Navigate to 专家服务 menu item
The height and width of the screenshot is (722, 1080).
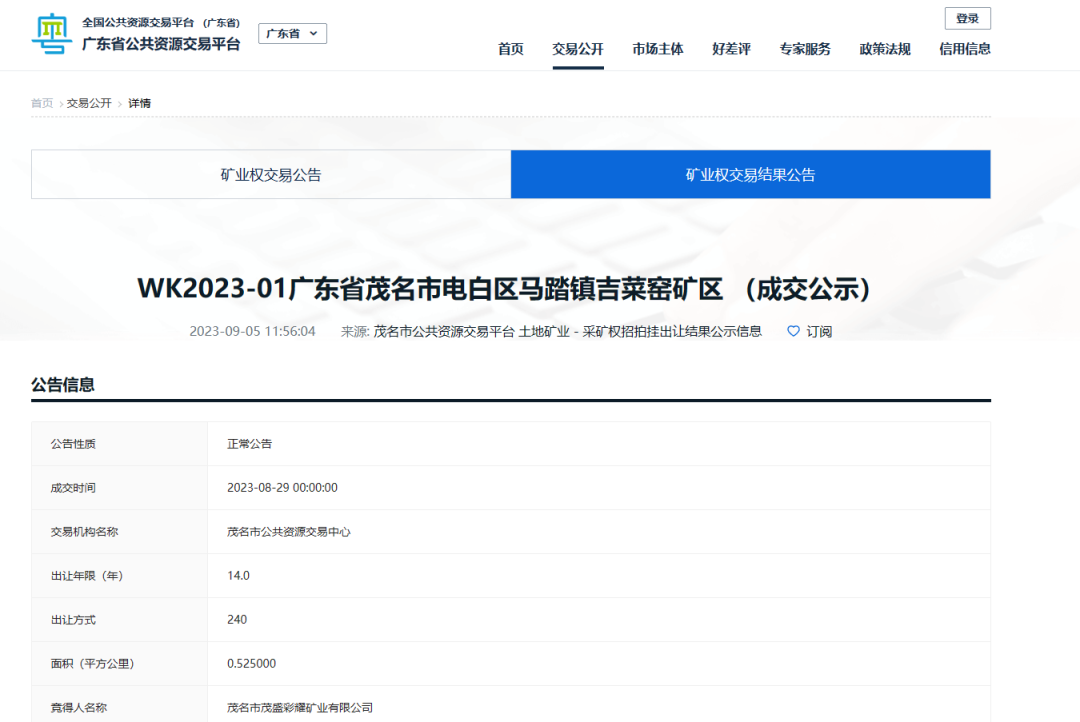[805, 49]
